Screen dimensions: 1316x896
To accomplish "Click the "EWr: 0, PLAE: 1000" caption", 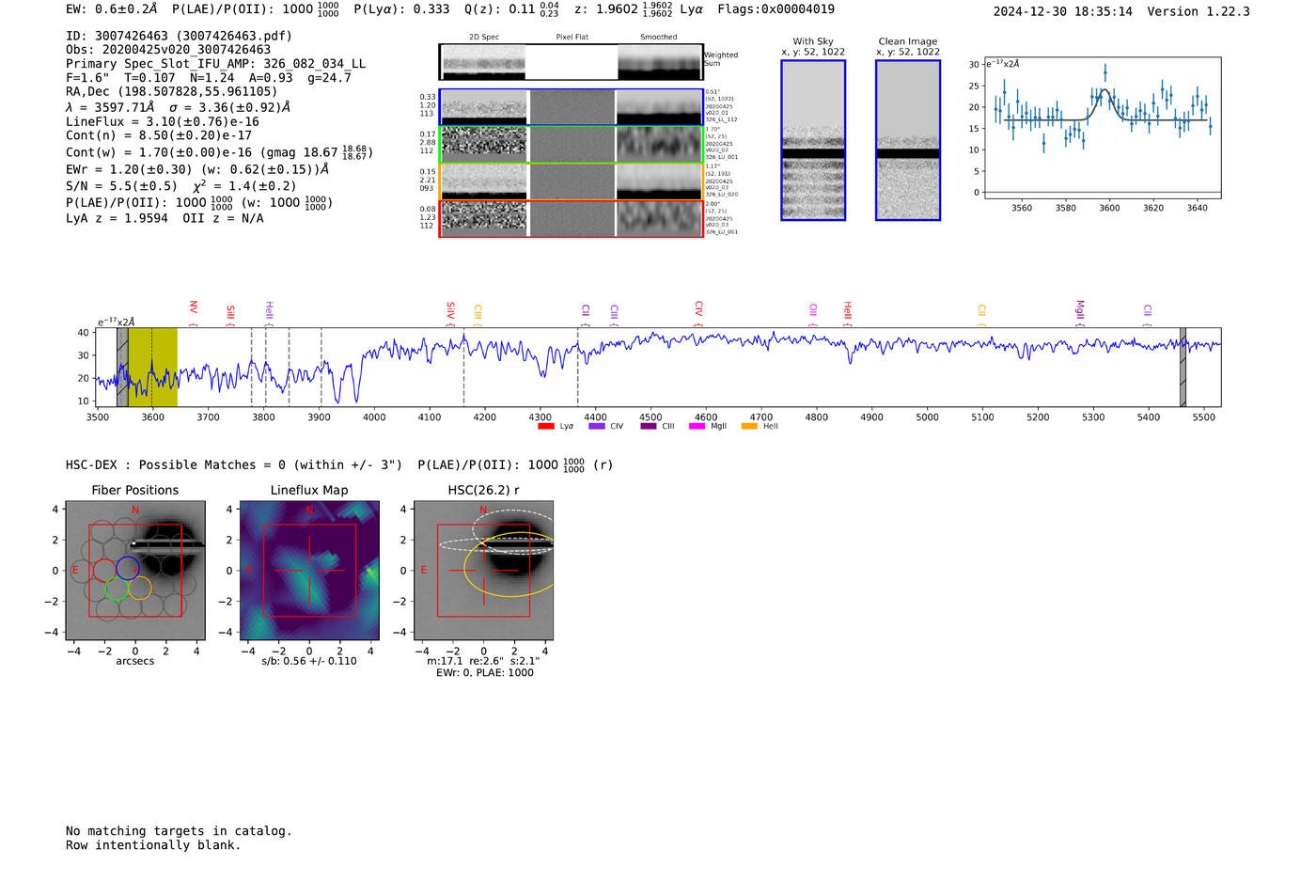I will pyautogui.click(x=484, y=672).
